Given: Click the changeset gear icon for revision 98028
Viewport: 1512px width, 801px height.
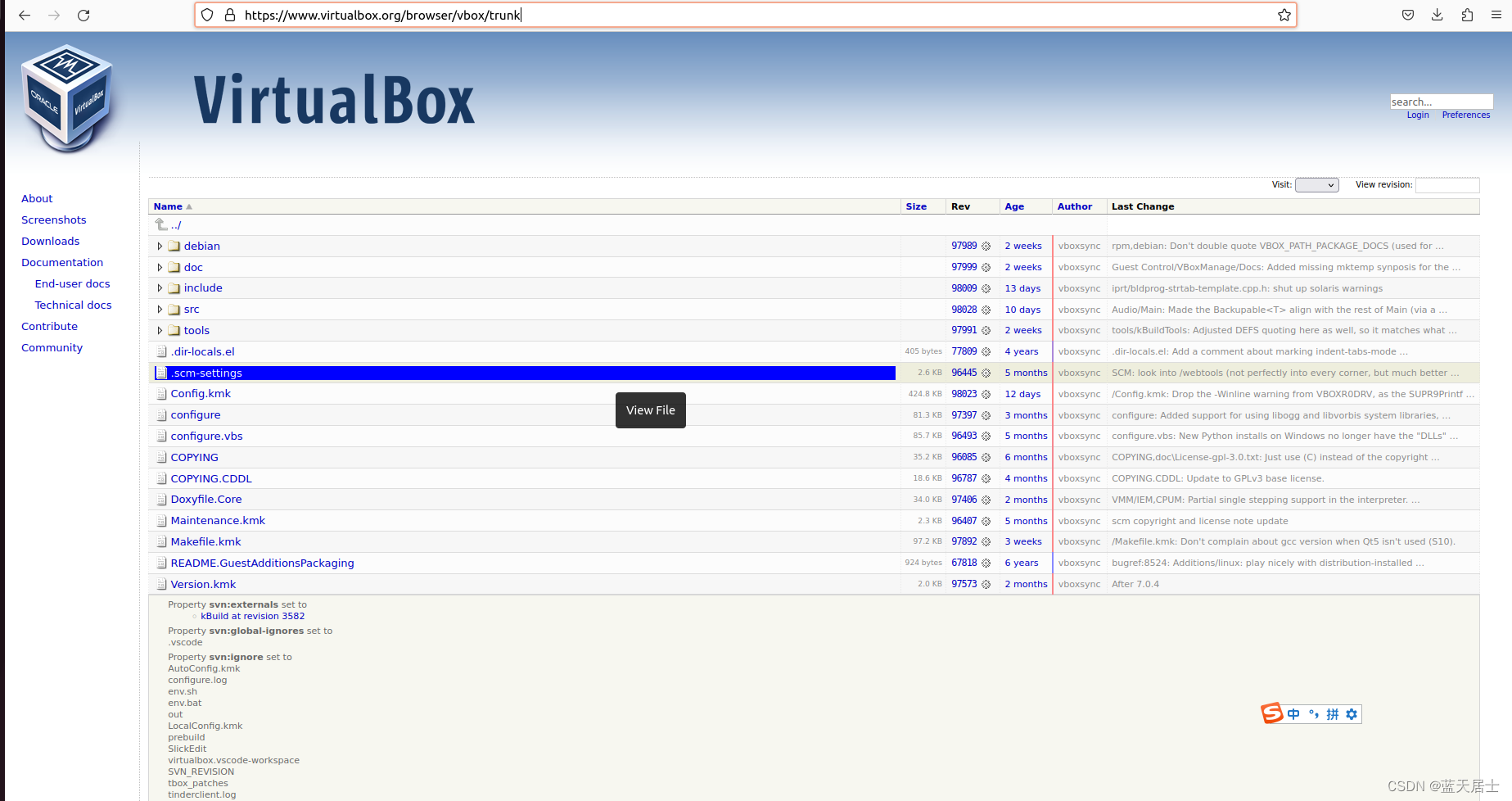Looking at the screenshot, I should coord(986,310).
